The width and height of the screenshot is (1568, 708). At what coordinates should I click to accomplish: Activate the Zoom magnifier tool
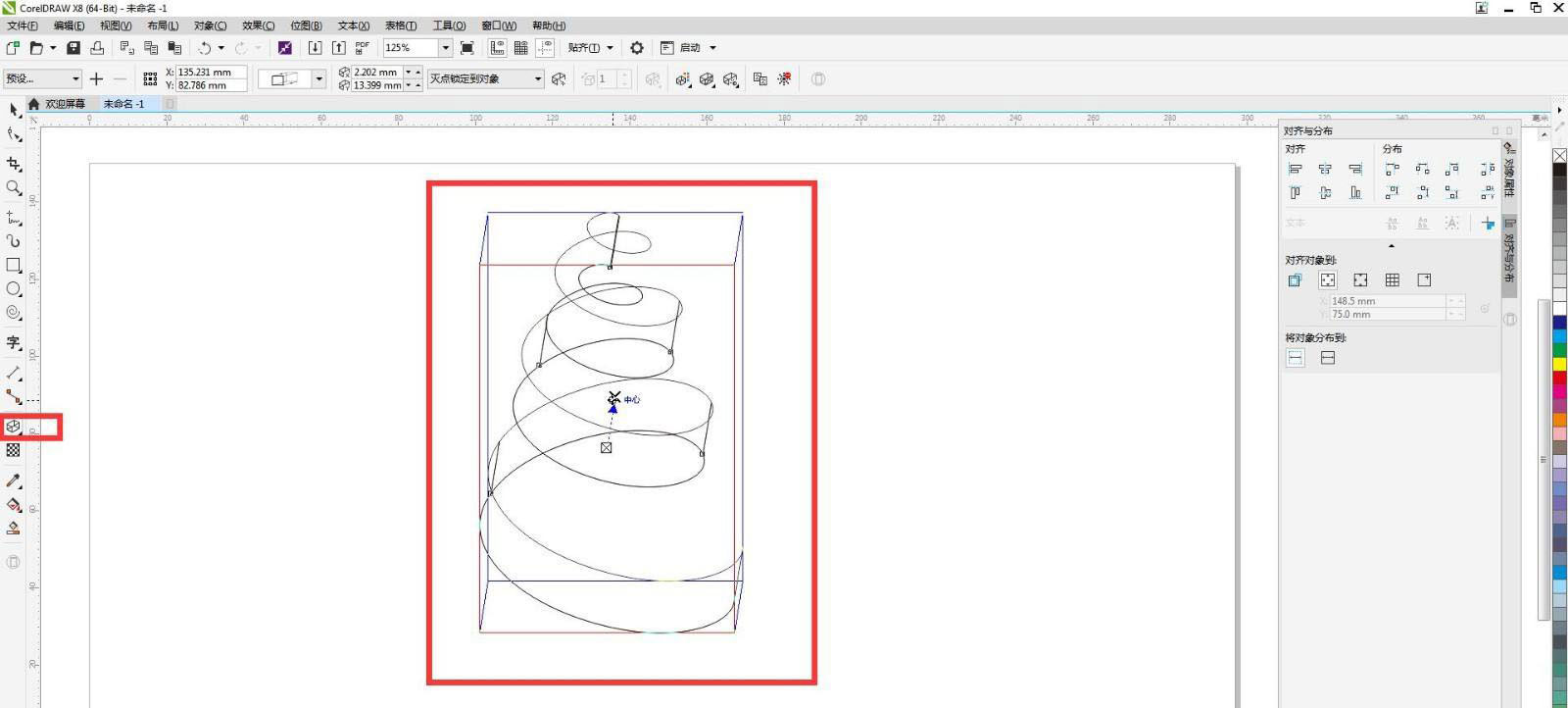tap(13, 187)
